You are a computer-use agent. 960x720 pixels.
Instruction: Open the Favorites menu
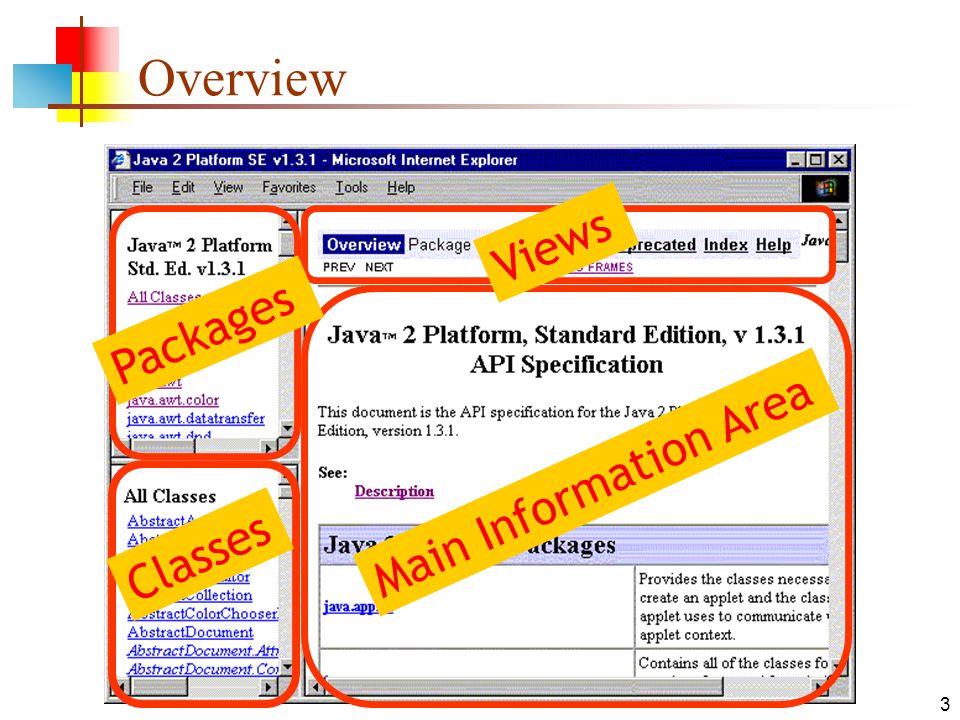point(288,187)
